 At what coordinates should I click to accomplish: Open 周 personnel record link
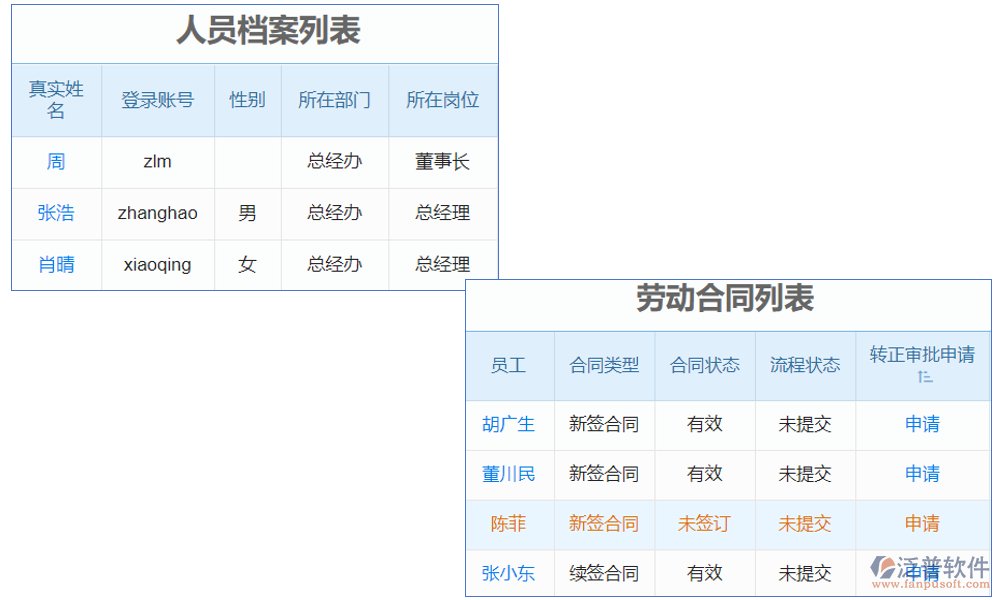[56, 162]
